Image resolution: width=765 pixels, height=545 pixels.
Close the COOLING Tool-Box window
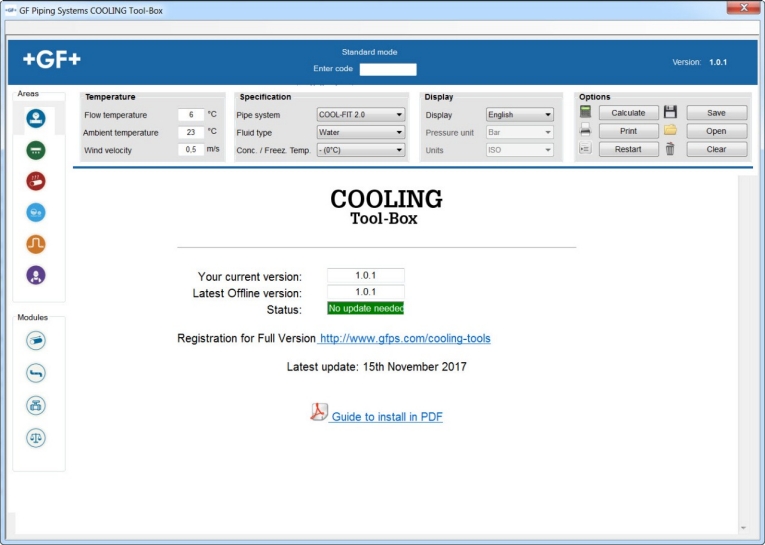pos(744,7)
